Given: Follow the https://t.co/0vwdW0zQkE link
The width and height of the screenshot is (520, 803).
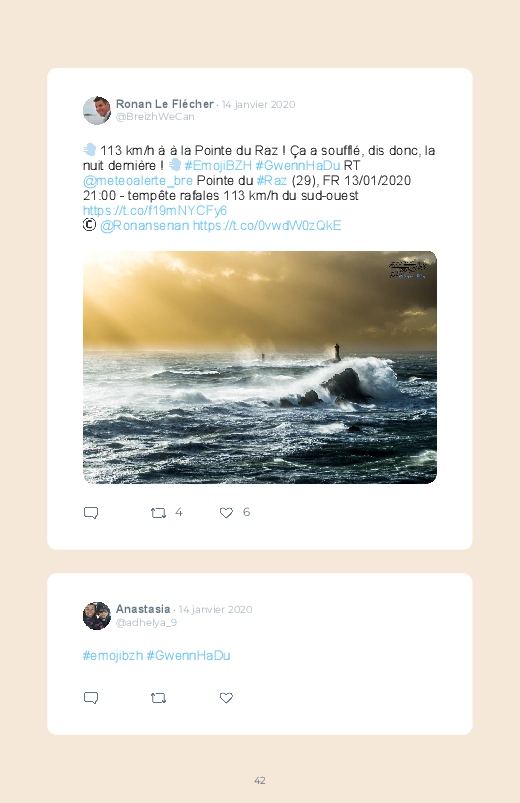Looking at the screenshot, I should [x=267, y=225].
